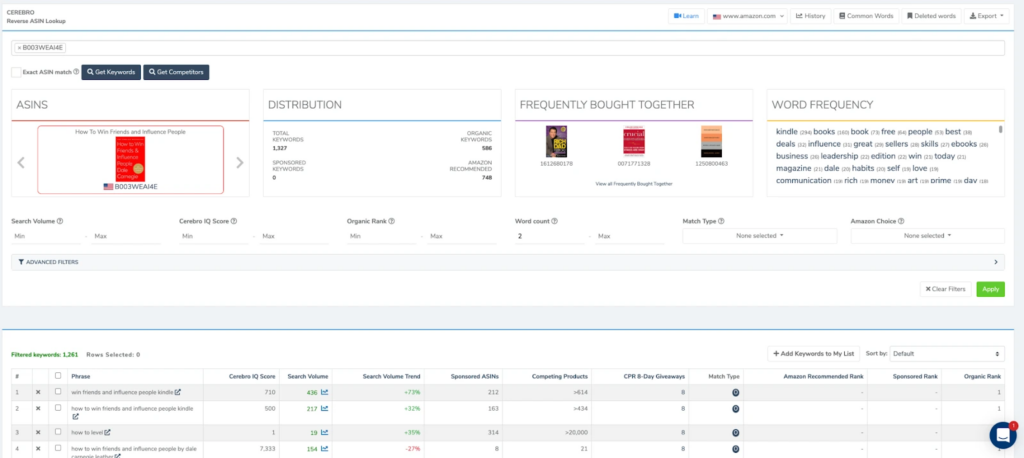The width and height of the screenshot is (1024, 458).
Task: Open external link for row 1 phrase
Action: point(178,392)
